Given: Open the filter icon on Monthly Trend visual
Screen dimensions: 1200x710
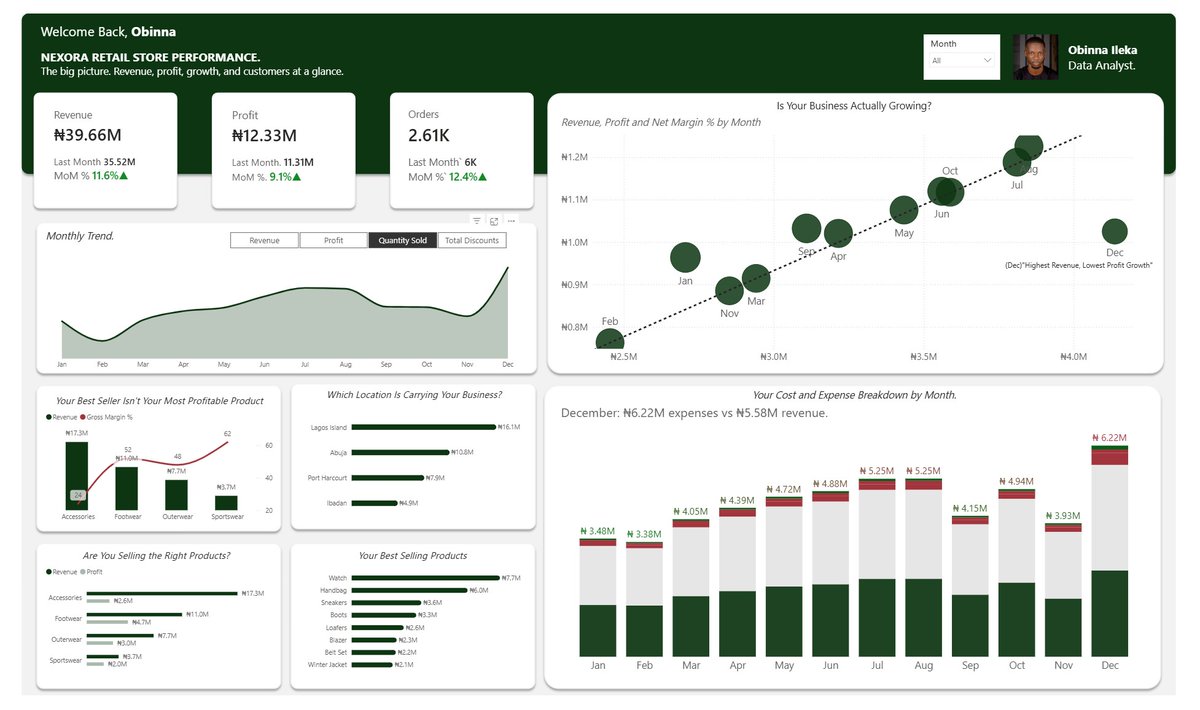Looking at the screenshot, I should pyautogui.click(x=477, y=221).
